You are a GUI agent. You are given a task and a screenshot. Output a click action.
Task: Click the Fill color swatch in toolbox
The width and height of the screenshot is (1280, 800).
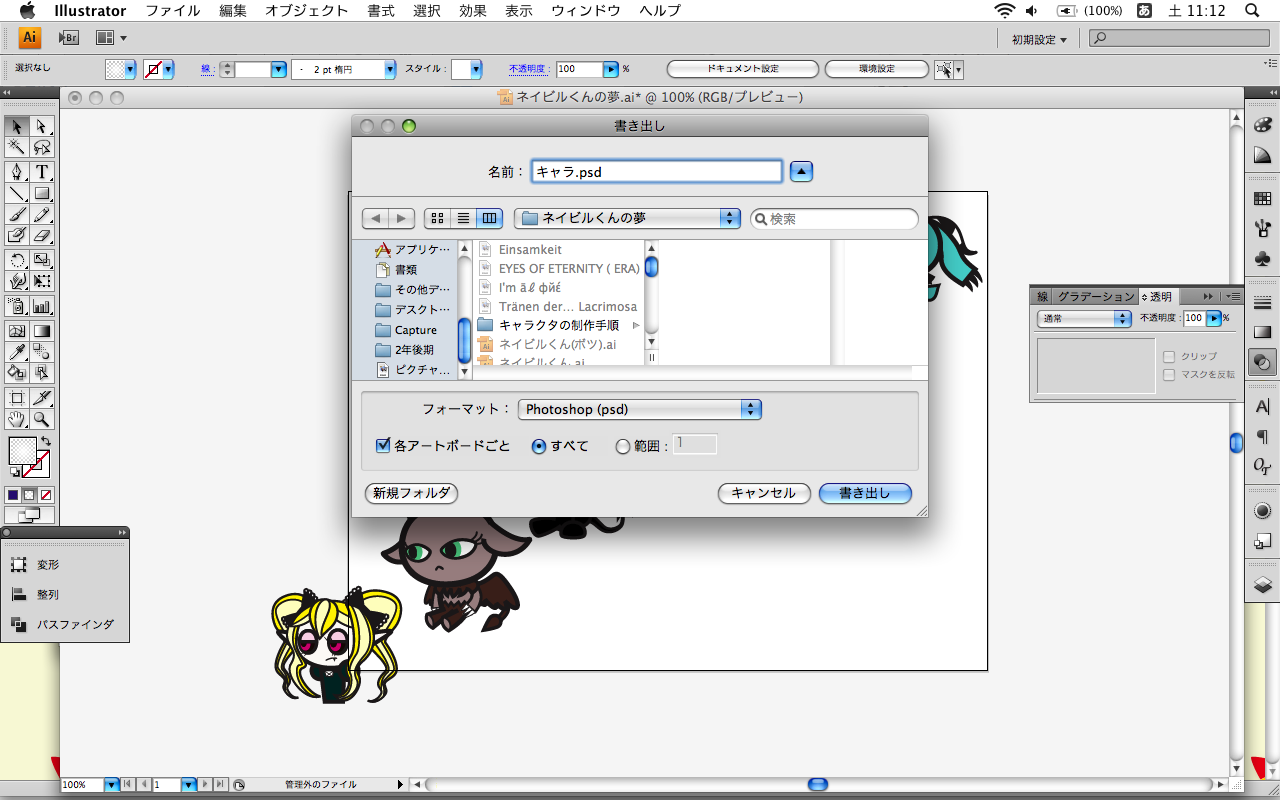click(x=22, y=450)
